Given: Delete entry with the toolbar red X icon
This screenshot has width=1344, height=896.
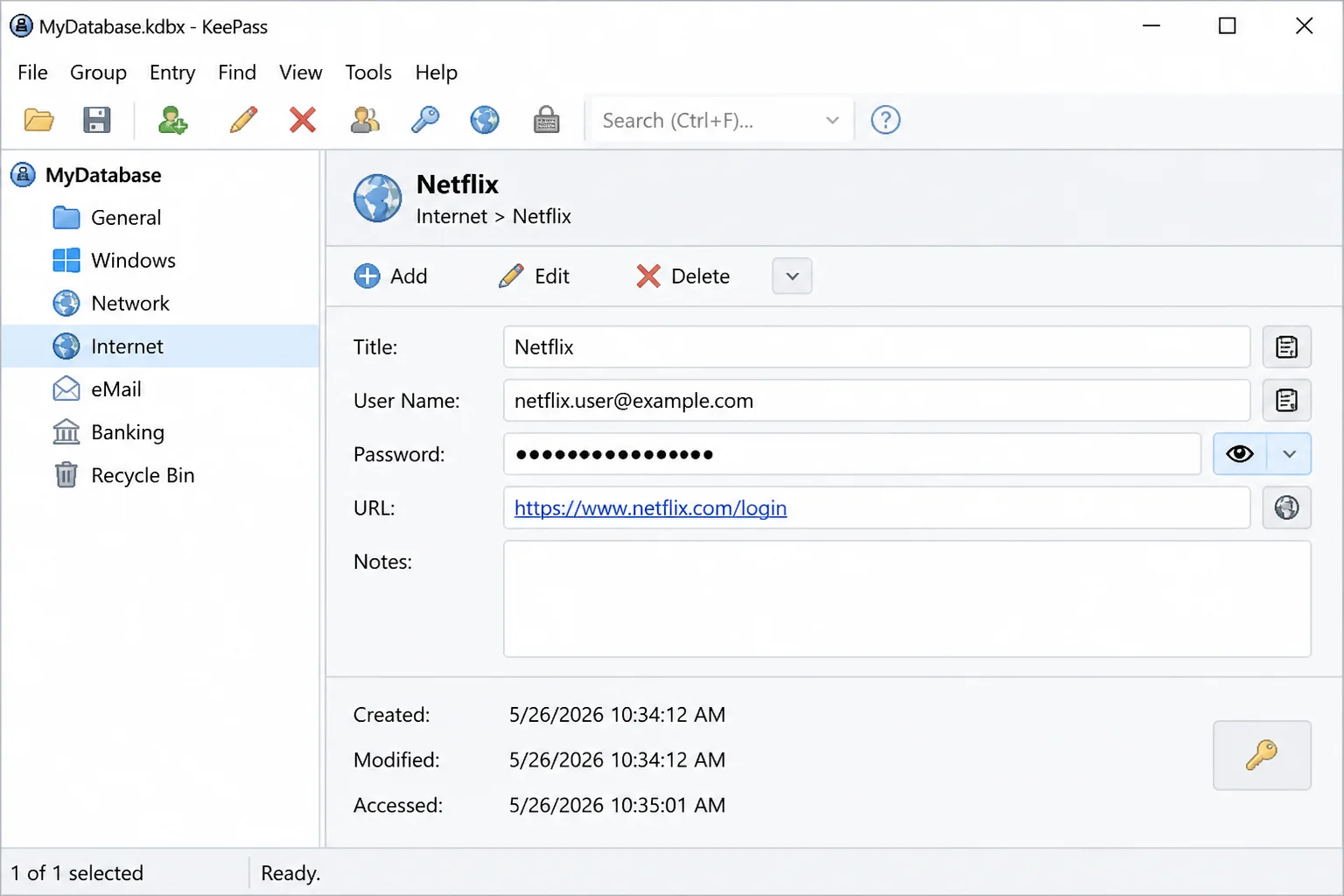Looking at the screenshot, I should [x=303, y=120].
